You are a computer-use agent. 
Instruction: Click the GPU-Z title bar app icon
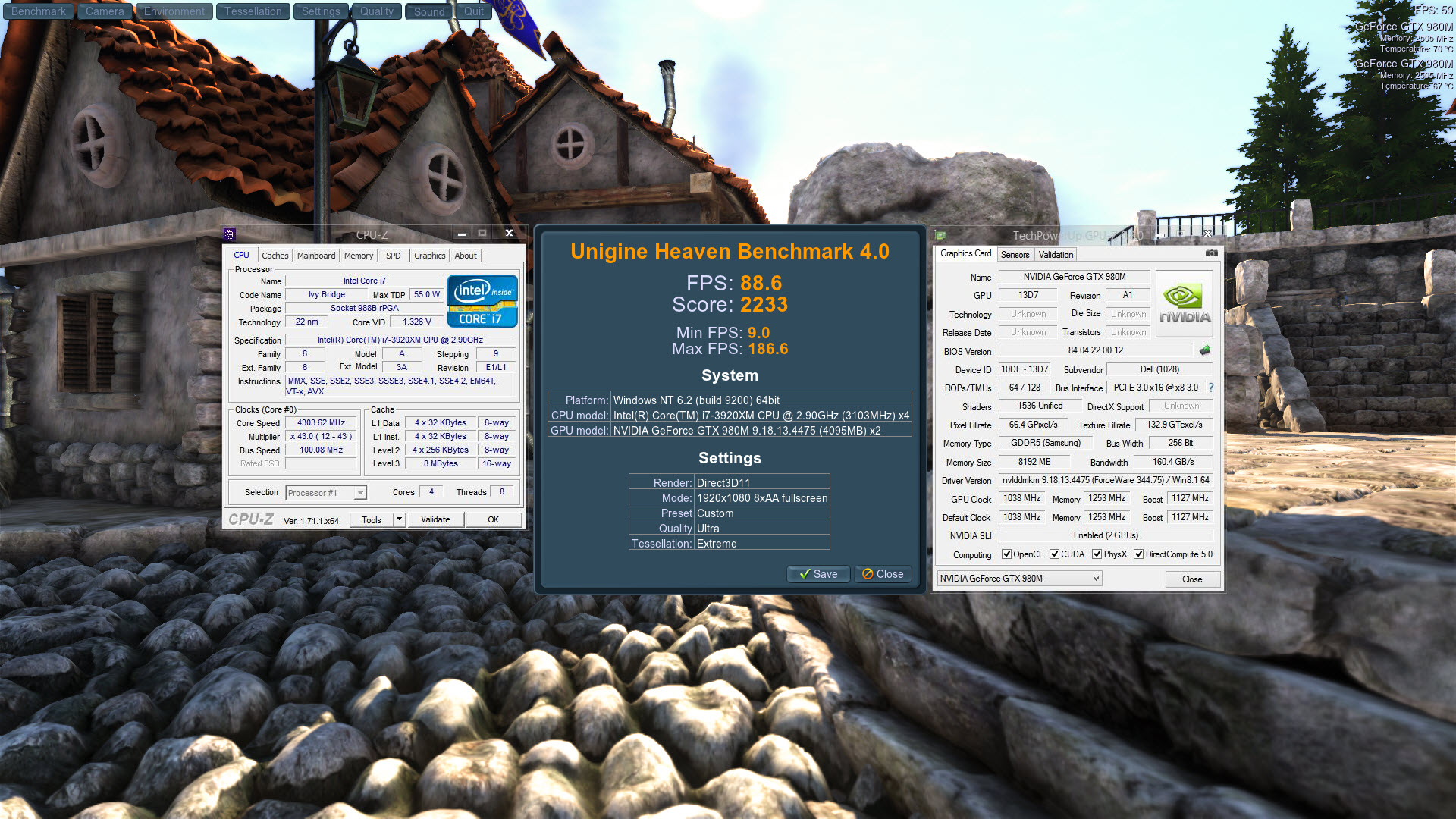pos(941,236)
